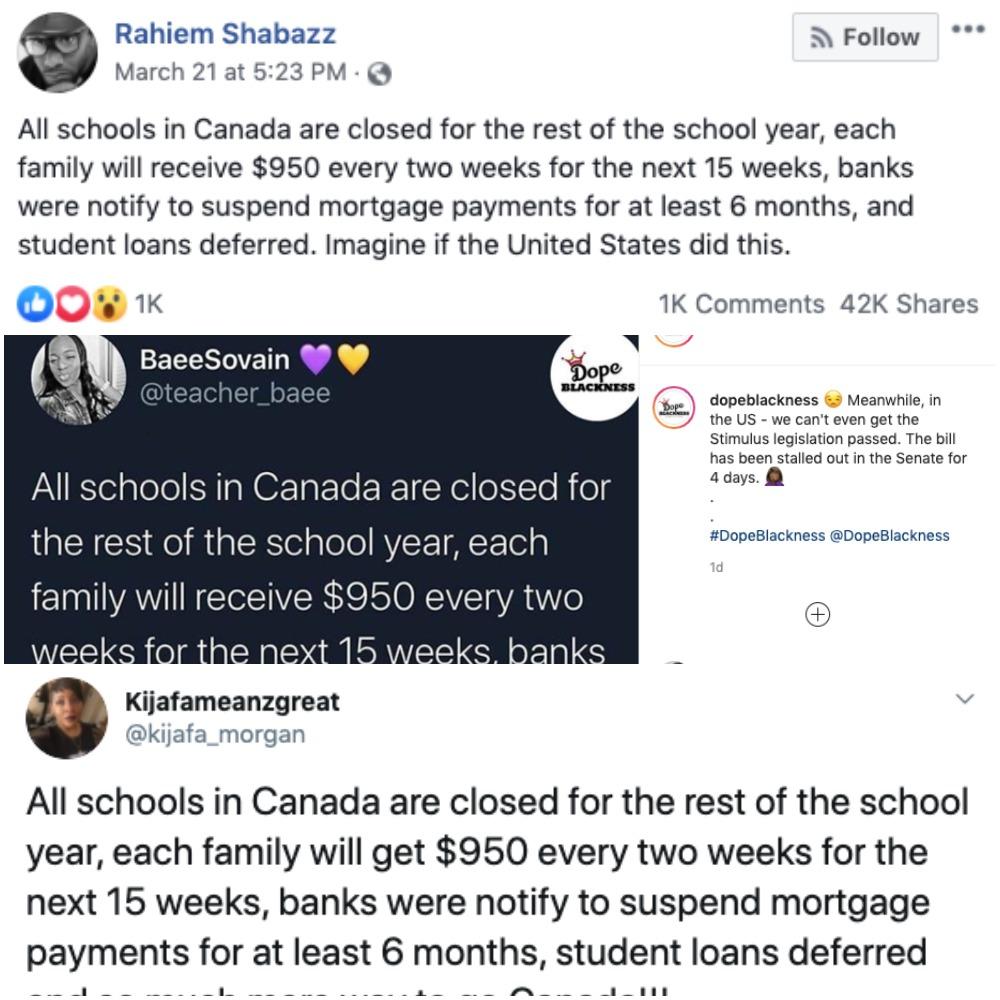The image size is (1000, 1000).
Task: Open the Rahiem Shabazz profile name link
Action: pos(225,34)
